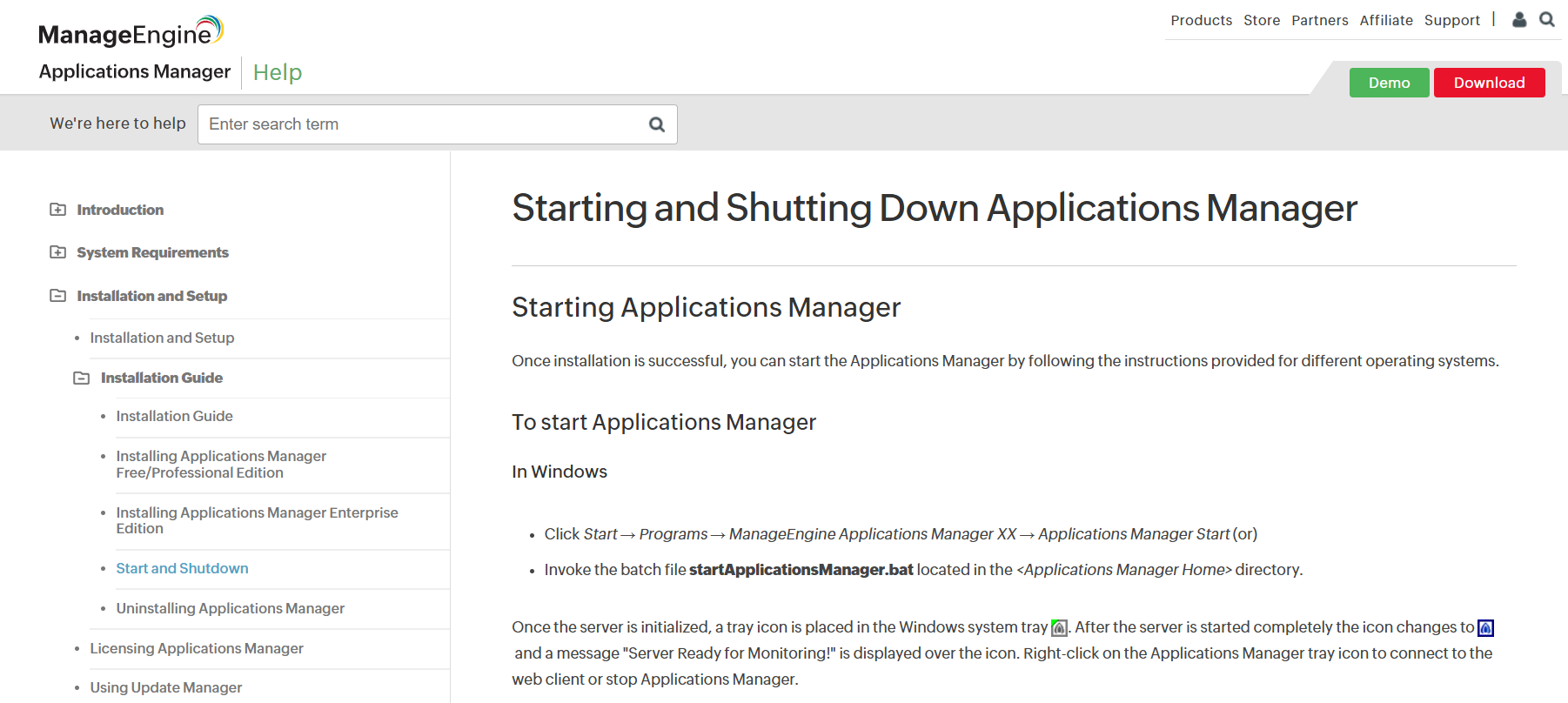Click the 'In Windows' subheading
This screenshot has height=703, width=1568.
pyautogui.click(x=560, y=472)
